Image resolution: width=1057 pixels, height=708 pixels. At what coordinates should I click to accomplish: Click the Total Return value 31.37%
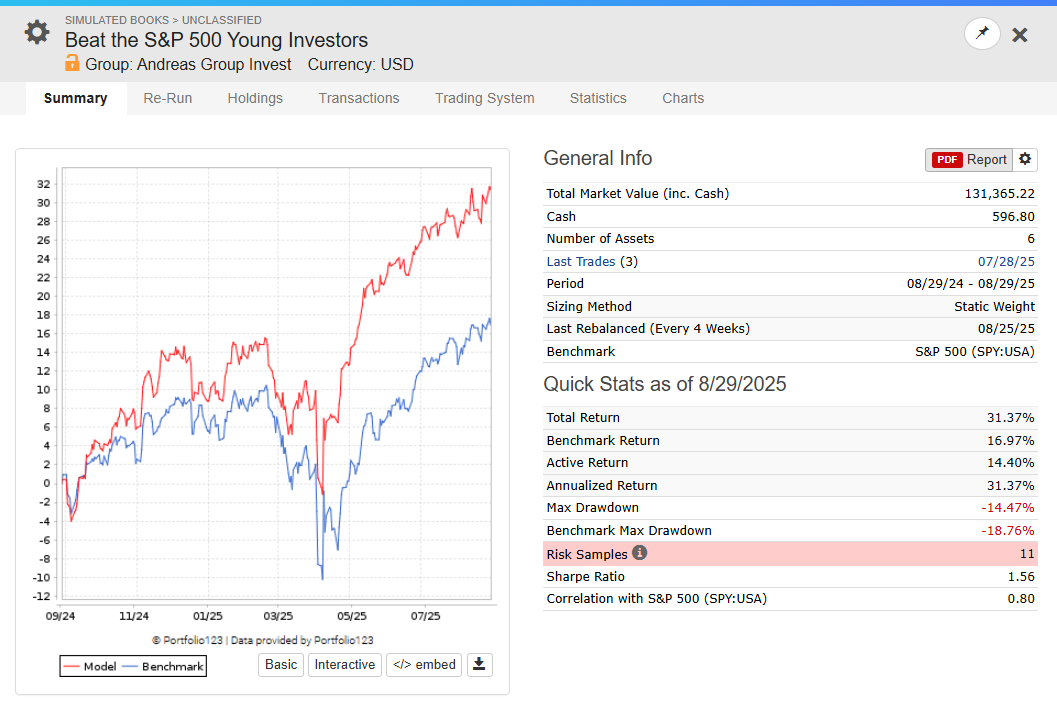pyautogui.click(x=1010, y=417)
